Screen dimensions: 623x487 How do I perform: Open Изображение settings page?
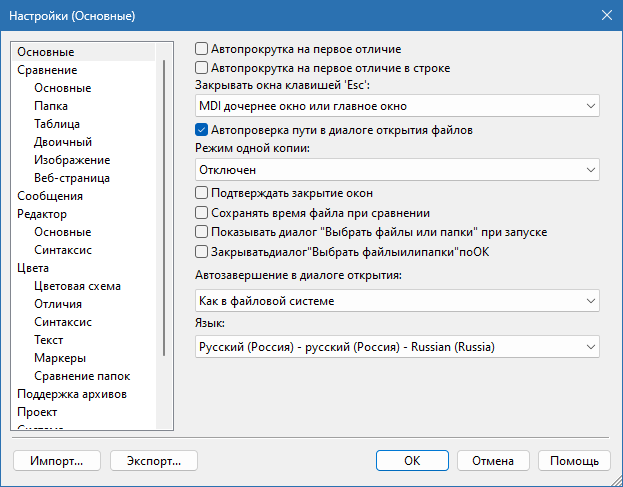coord(72,160)
